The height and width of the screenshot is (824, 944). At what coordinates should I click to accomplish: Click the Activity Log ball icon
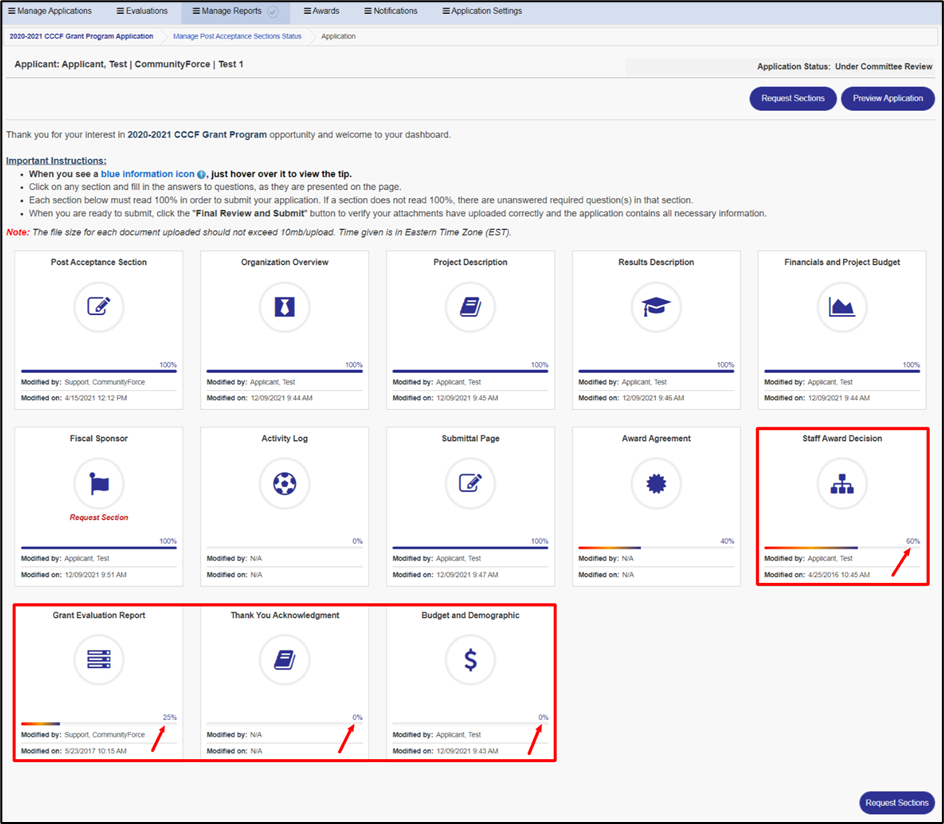click(x=284, y=483)
